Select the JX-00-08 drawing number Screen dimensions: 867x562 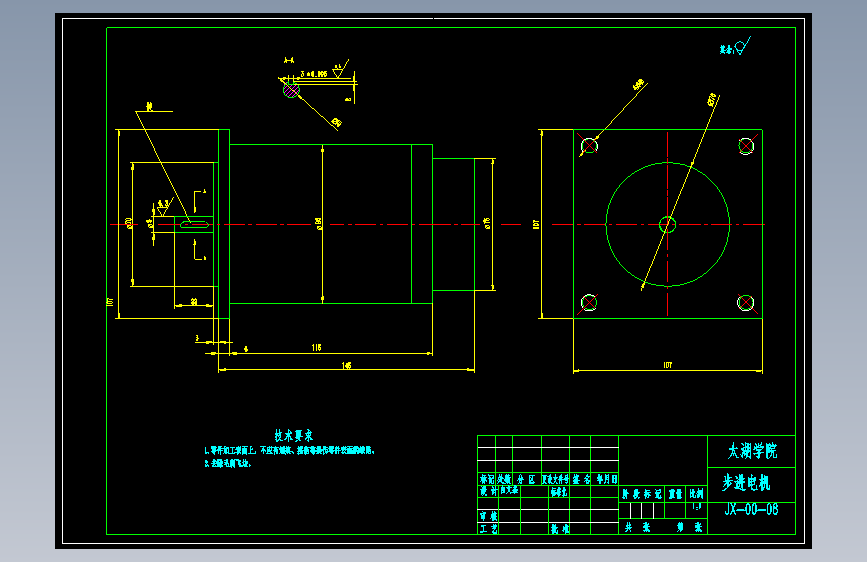[x=751, y=509]
